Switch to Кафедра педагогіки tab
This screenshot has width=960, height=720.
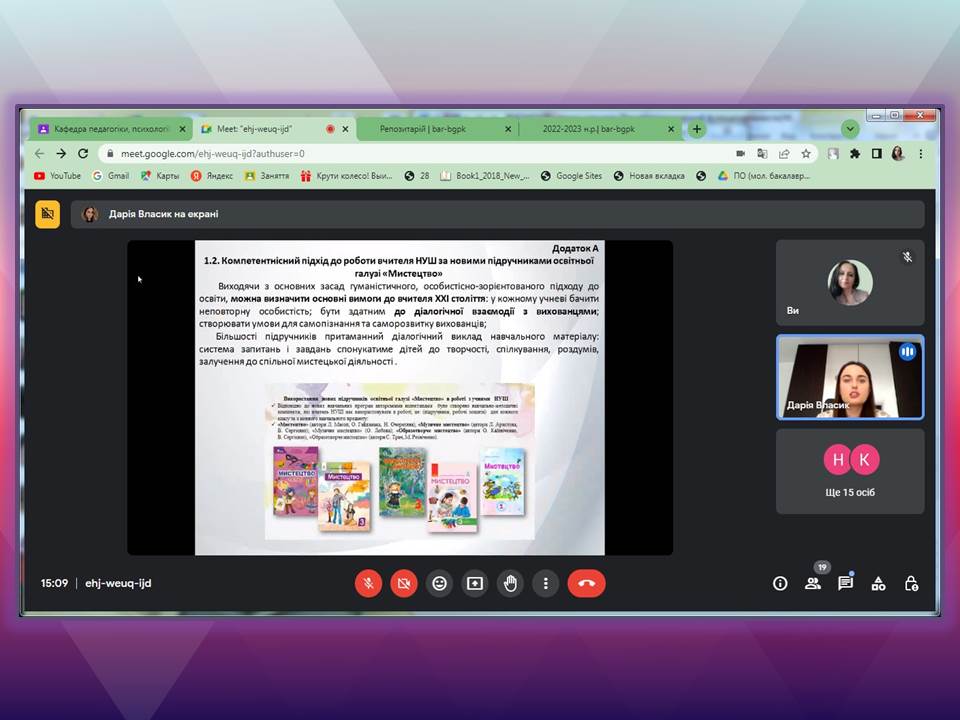point(111,129)
